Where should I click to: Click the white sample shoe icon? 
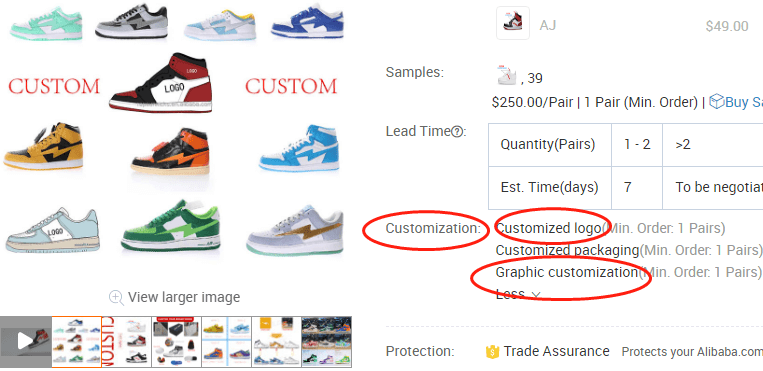coord(506,75)
